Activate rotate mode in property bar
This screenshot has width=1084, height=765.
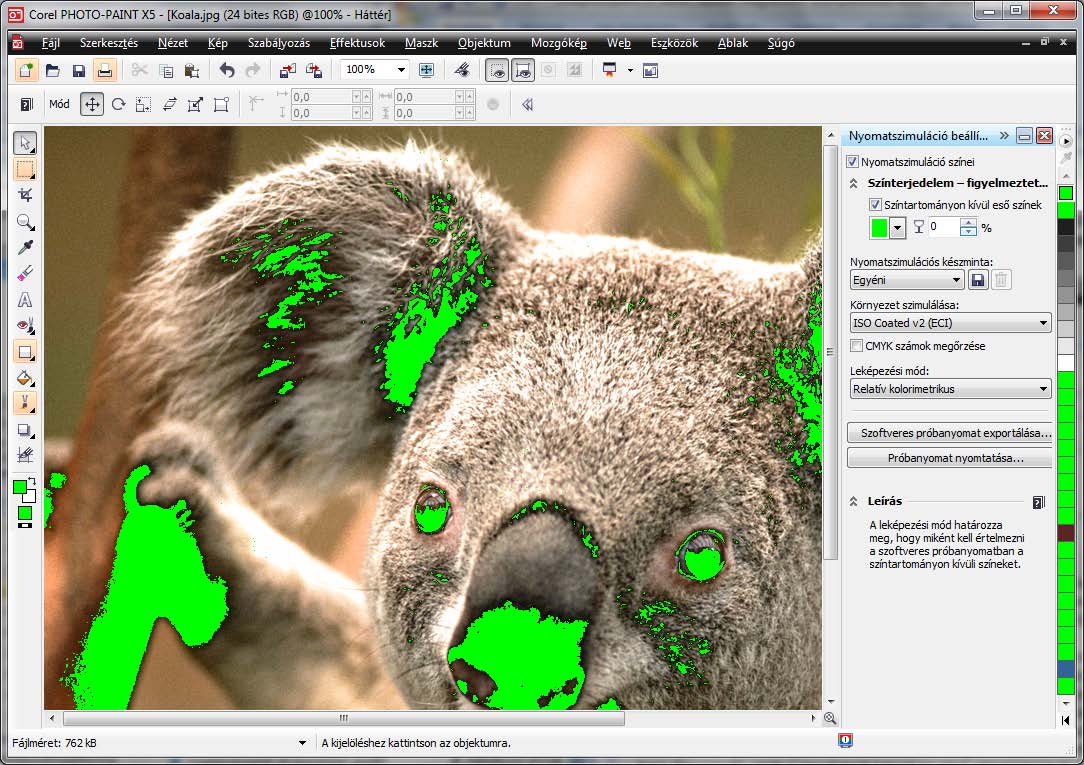point(118,104)
